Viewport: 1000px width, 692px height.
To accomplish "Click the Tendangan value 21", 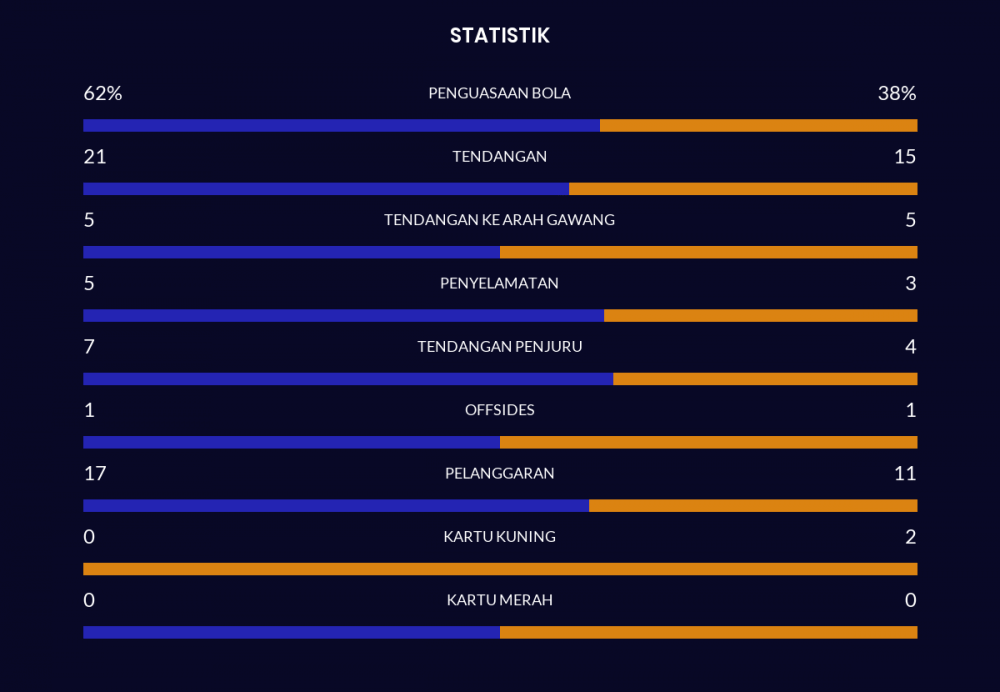I will [95, 157].
